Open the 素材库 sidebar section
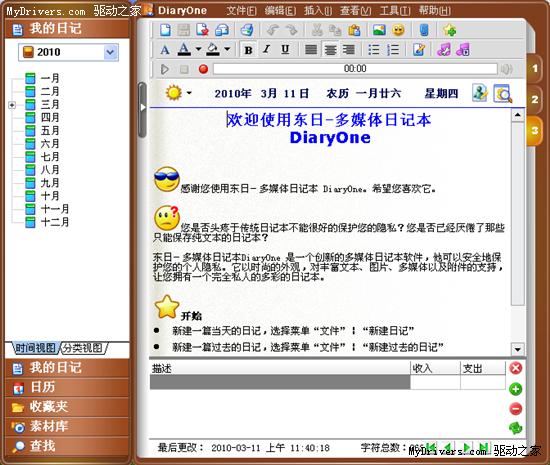The width and height of the screenshot is (550, 465). (67, 426)
